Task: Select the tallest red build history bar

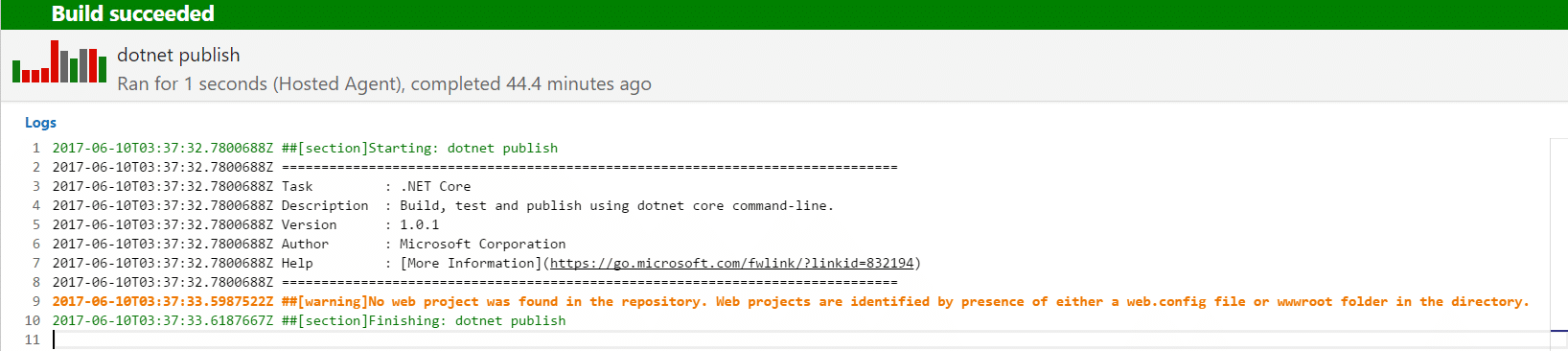Action: click(55, 61)
